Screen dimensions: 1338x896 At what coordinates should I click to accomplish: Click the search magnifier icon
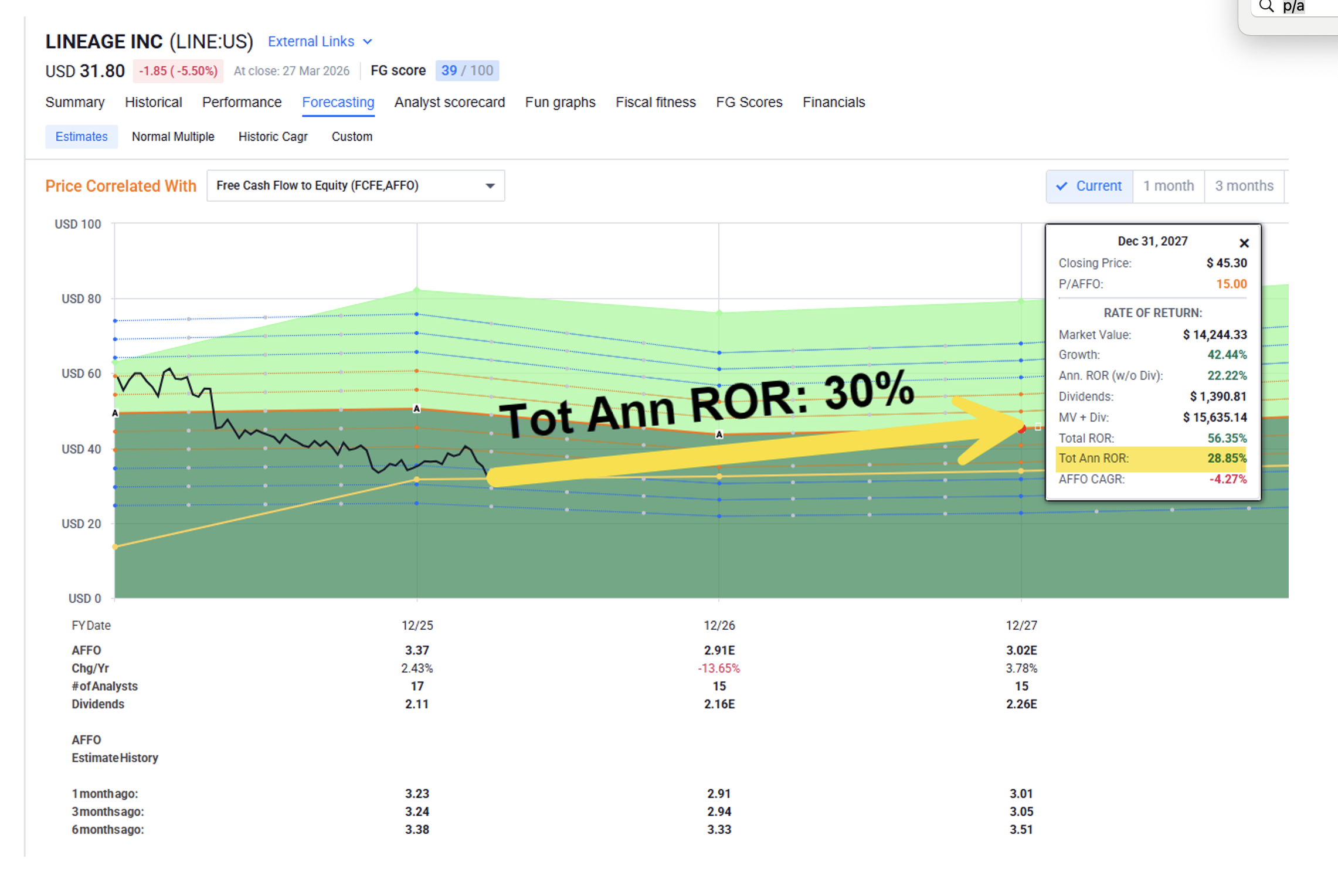point(1266,6)
